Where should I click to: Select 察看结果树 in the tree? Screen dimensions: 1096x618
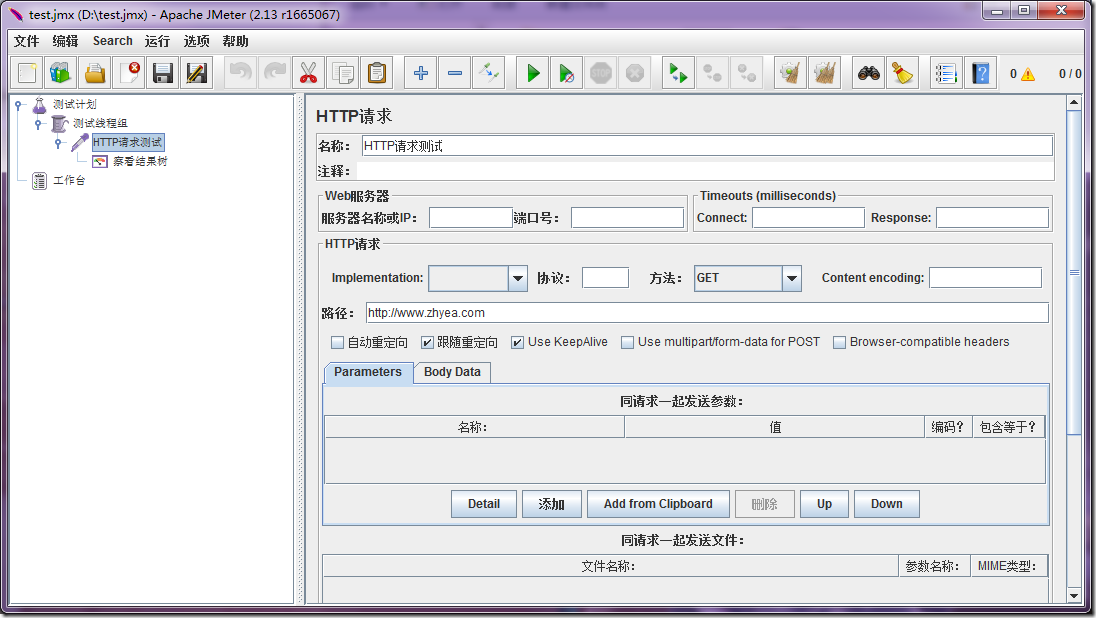pyautogui.click(x=140, y=161)
